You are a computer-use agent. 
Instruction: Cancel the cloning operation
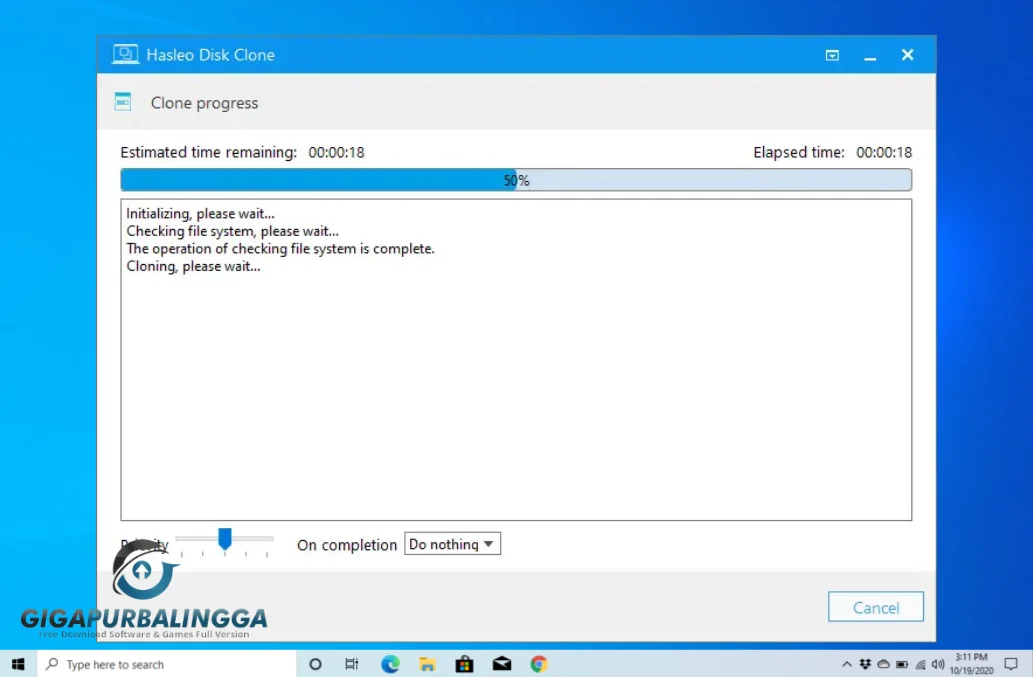click(x=876, y=607)
